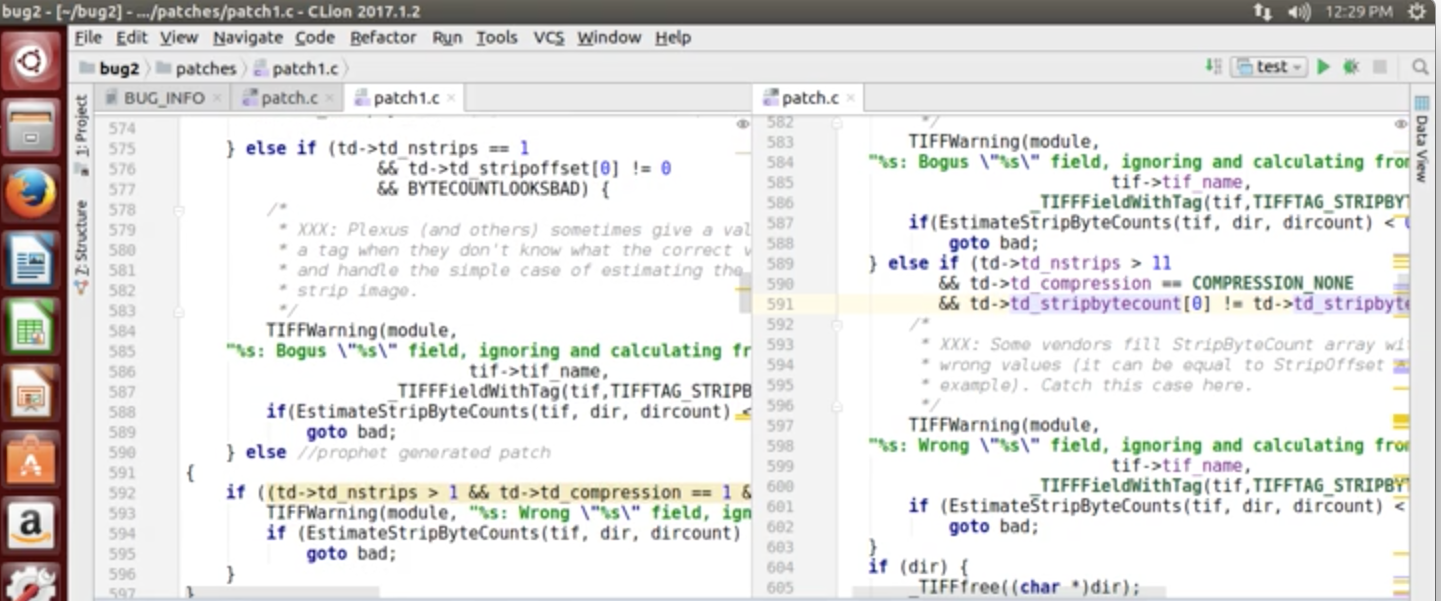Toggle inspections eye in left editor
Screen dimensions: 1441x601
coord(742,125)
